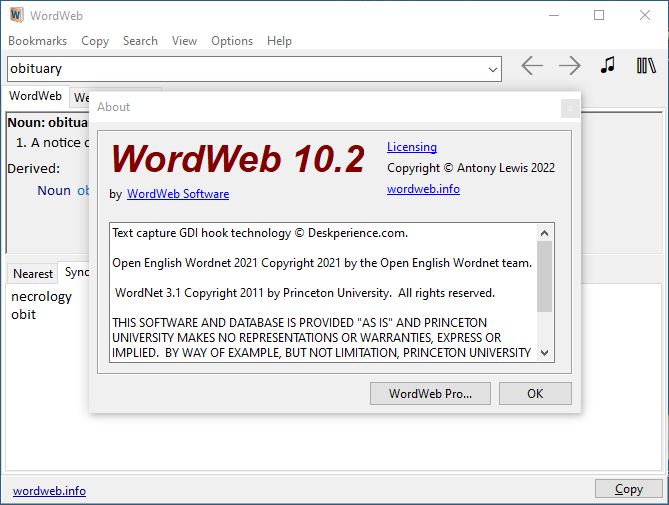Screen dimensions: 669x505
Task: Click the WordWeb app icon in title bar
Action: click(16, 15)
